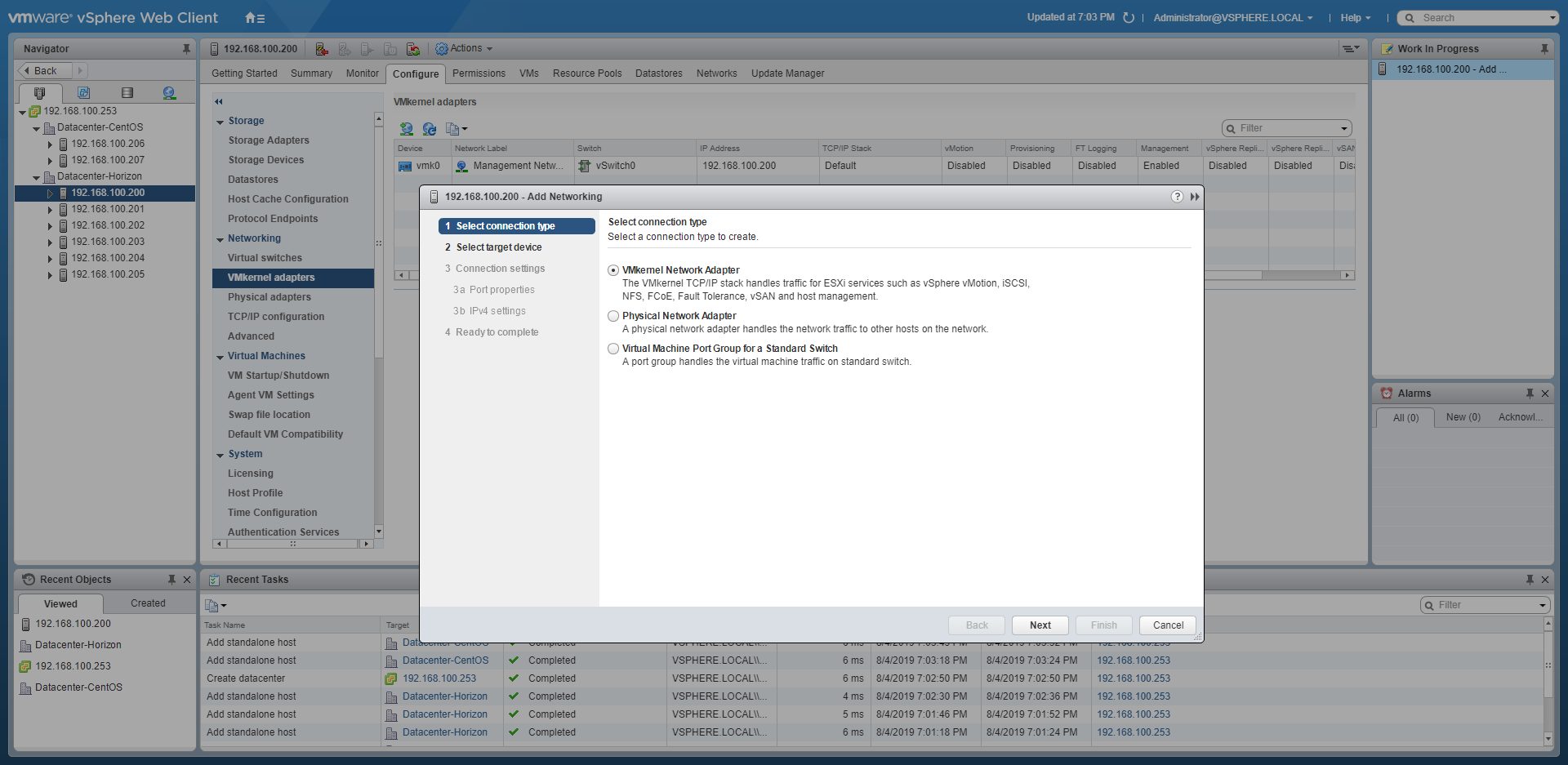This screenshot has width=1568, height=765.
Task: Select the VMkernel Network Adapter radio option
Action: (x=613, y=270)
